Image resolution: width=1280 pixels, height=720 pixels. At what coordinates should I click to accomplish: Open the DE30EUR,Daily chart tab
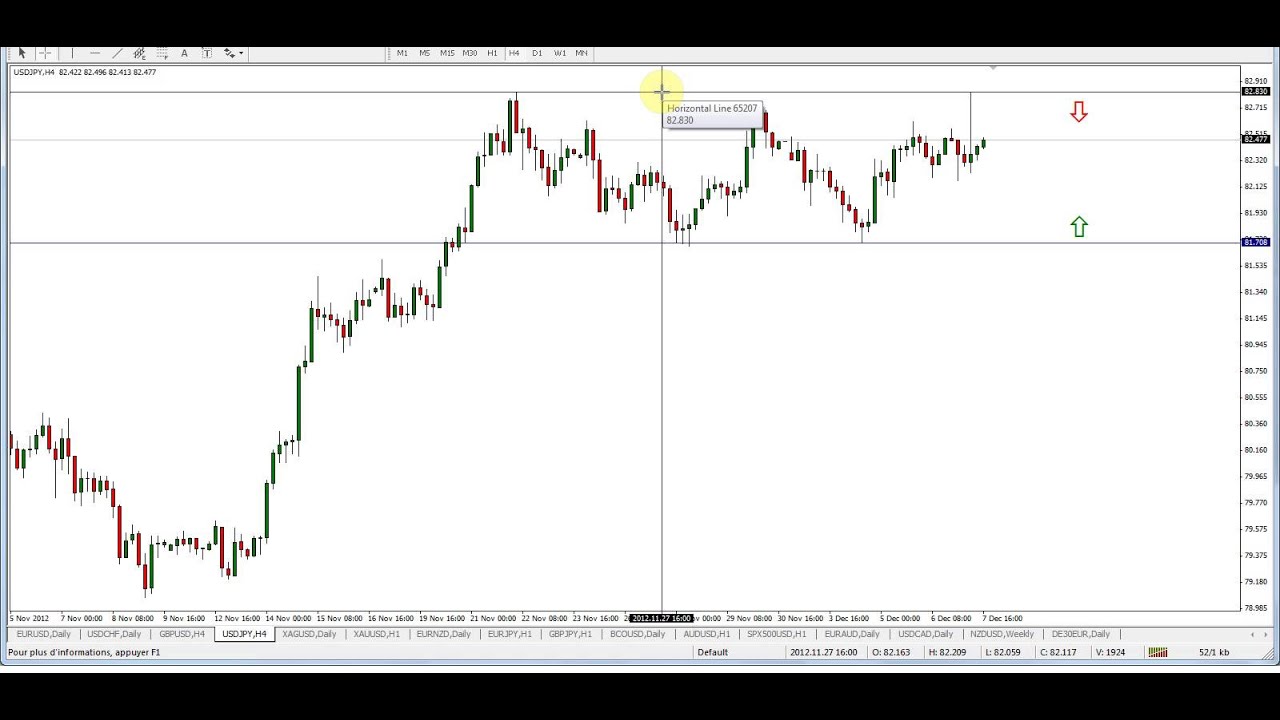click(1080, 634)
